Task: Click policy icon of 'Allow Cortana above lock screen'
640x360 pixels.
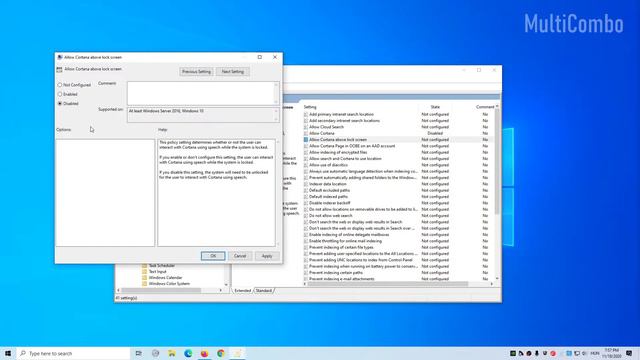Action: click(x=306, y=140)
